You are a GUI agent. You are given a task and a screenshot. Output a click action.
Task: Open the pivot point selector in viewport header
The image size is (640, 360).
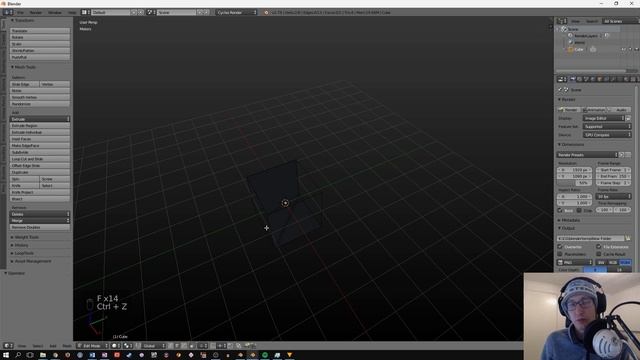(128, 346)
